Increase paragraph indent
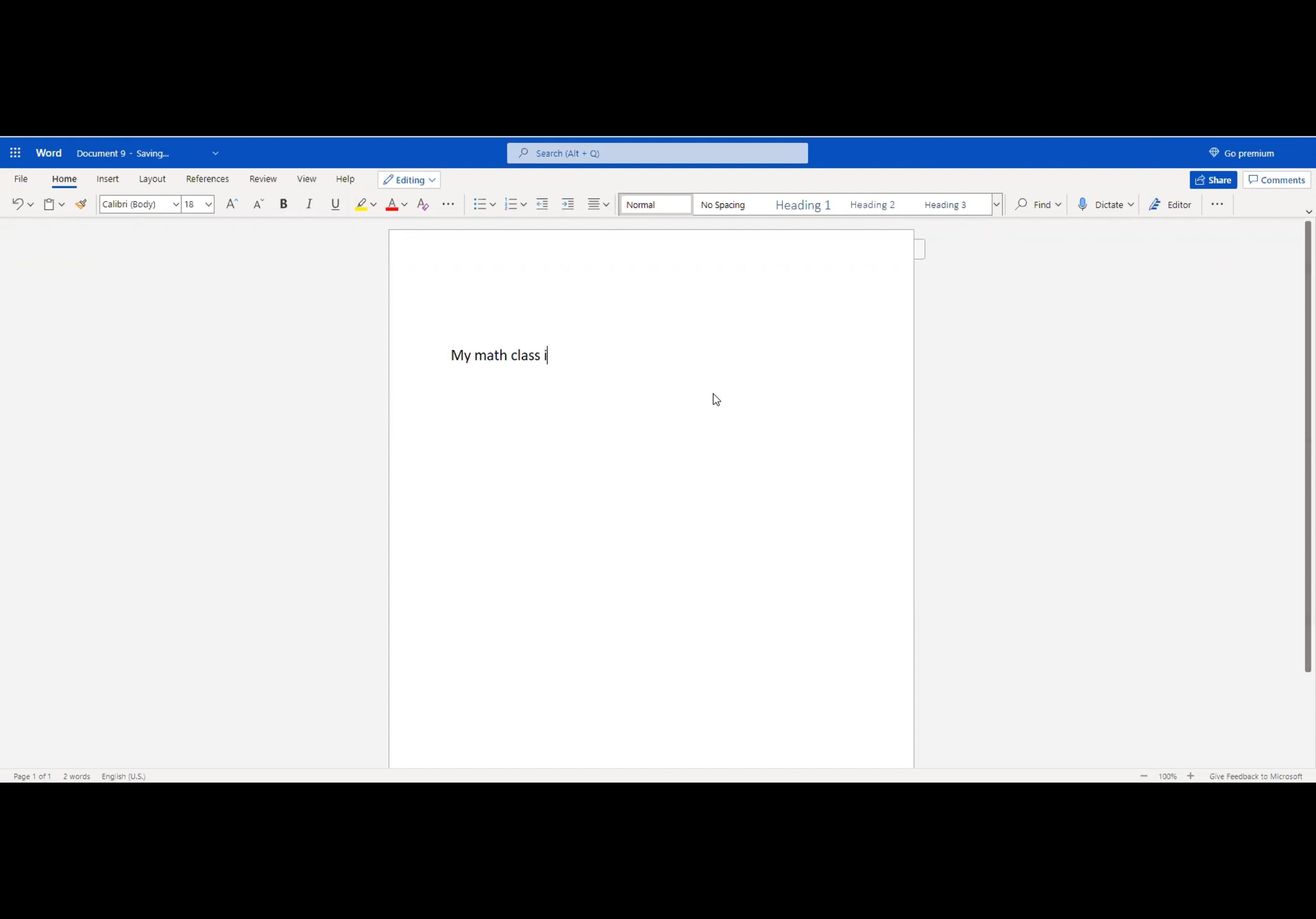 [x=567, y=204]
